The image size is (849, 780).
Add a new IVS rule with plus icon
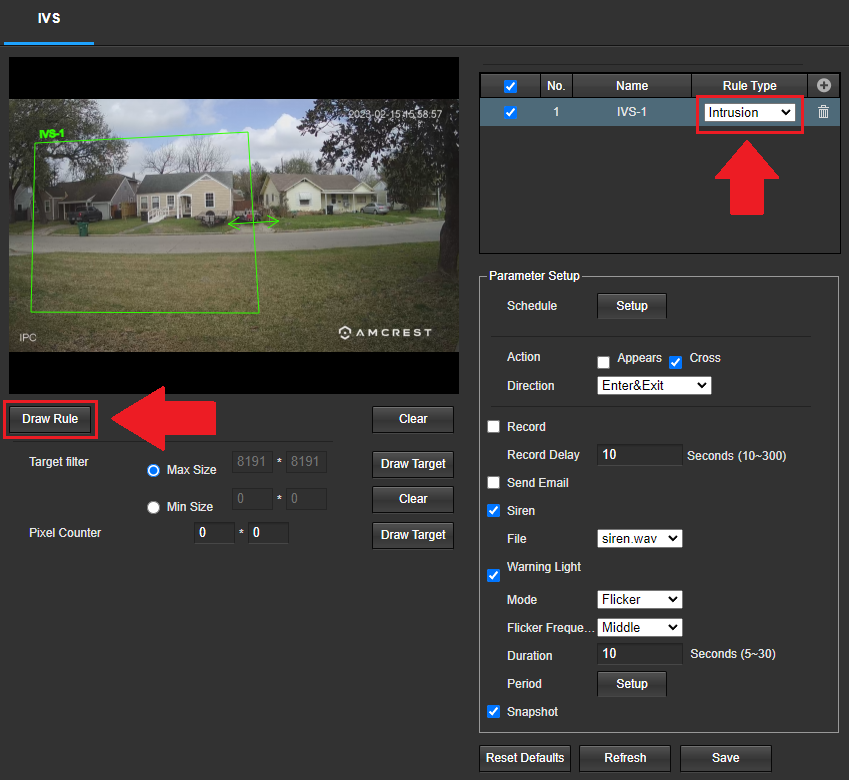pos(824,86)
